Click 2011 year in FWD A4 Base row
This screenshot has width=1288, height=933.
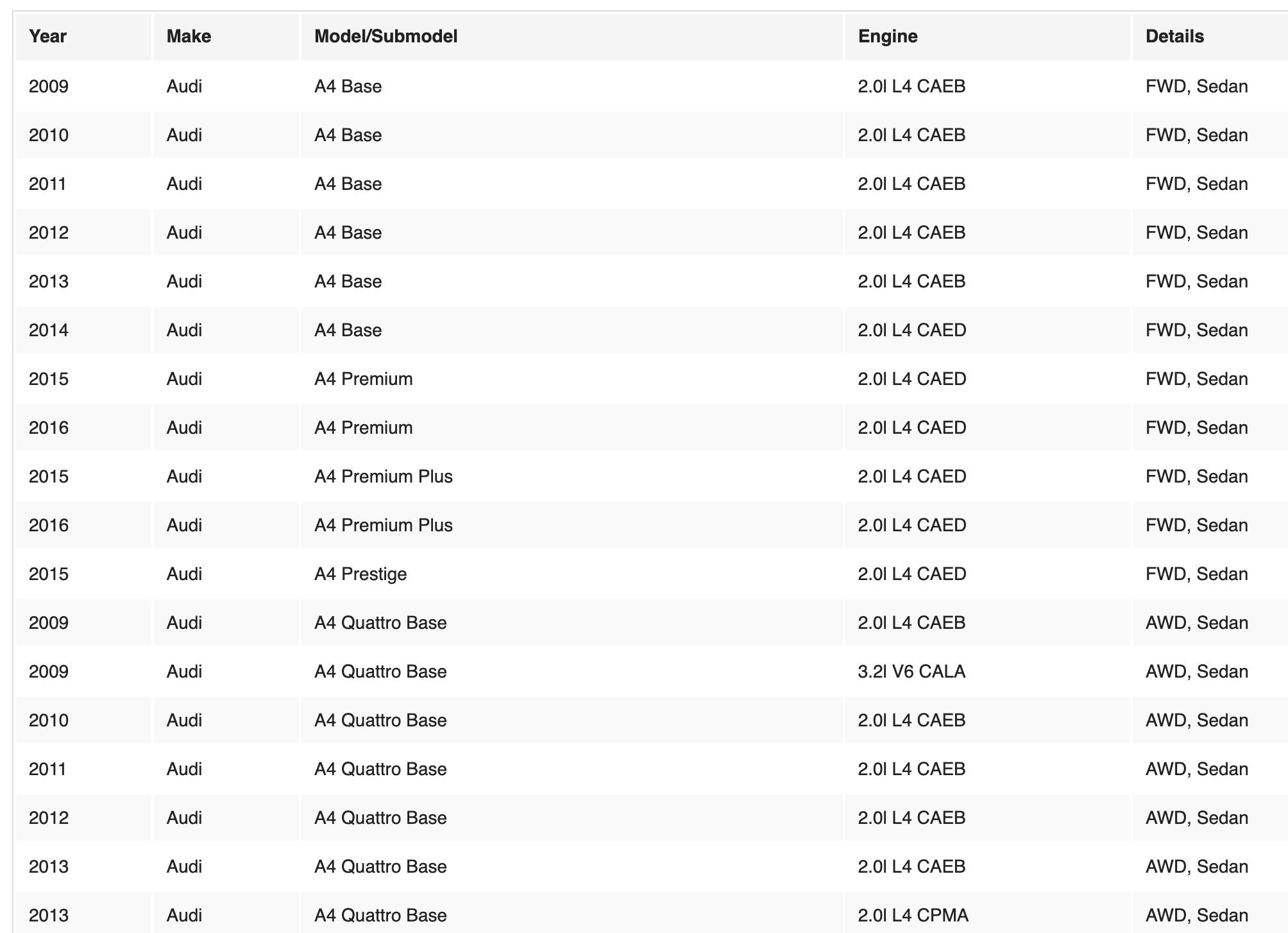(x=47, y=184)
